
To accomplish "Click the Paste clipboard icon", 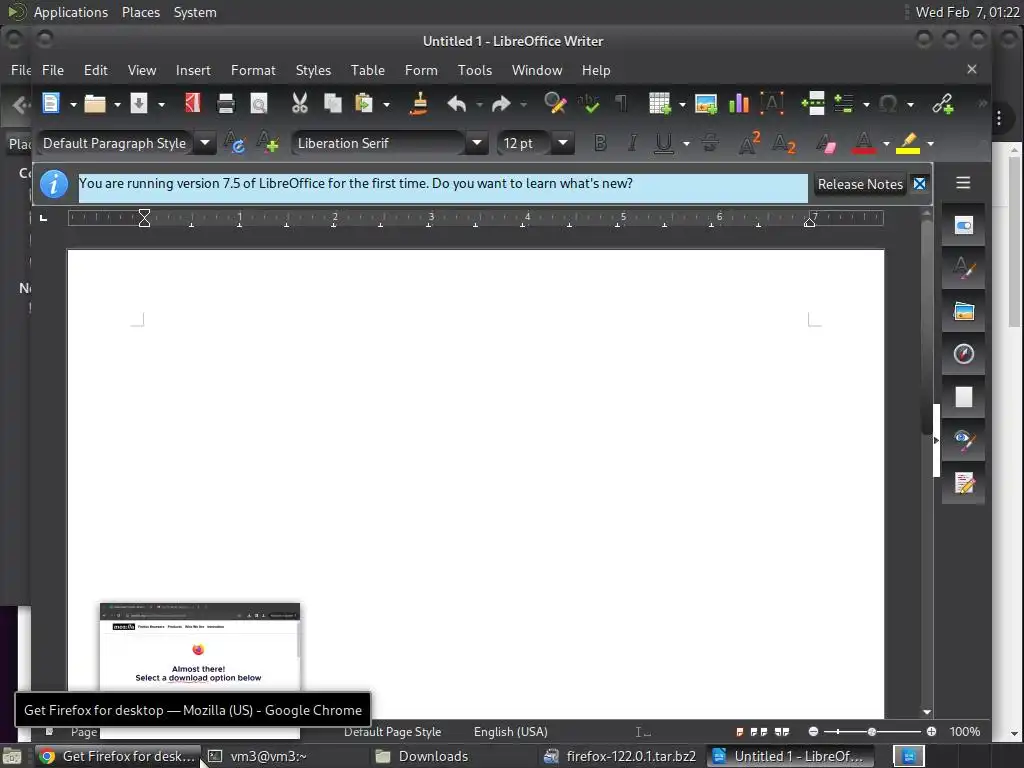I will coord(364,103).
